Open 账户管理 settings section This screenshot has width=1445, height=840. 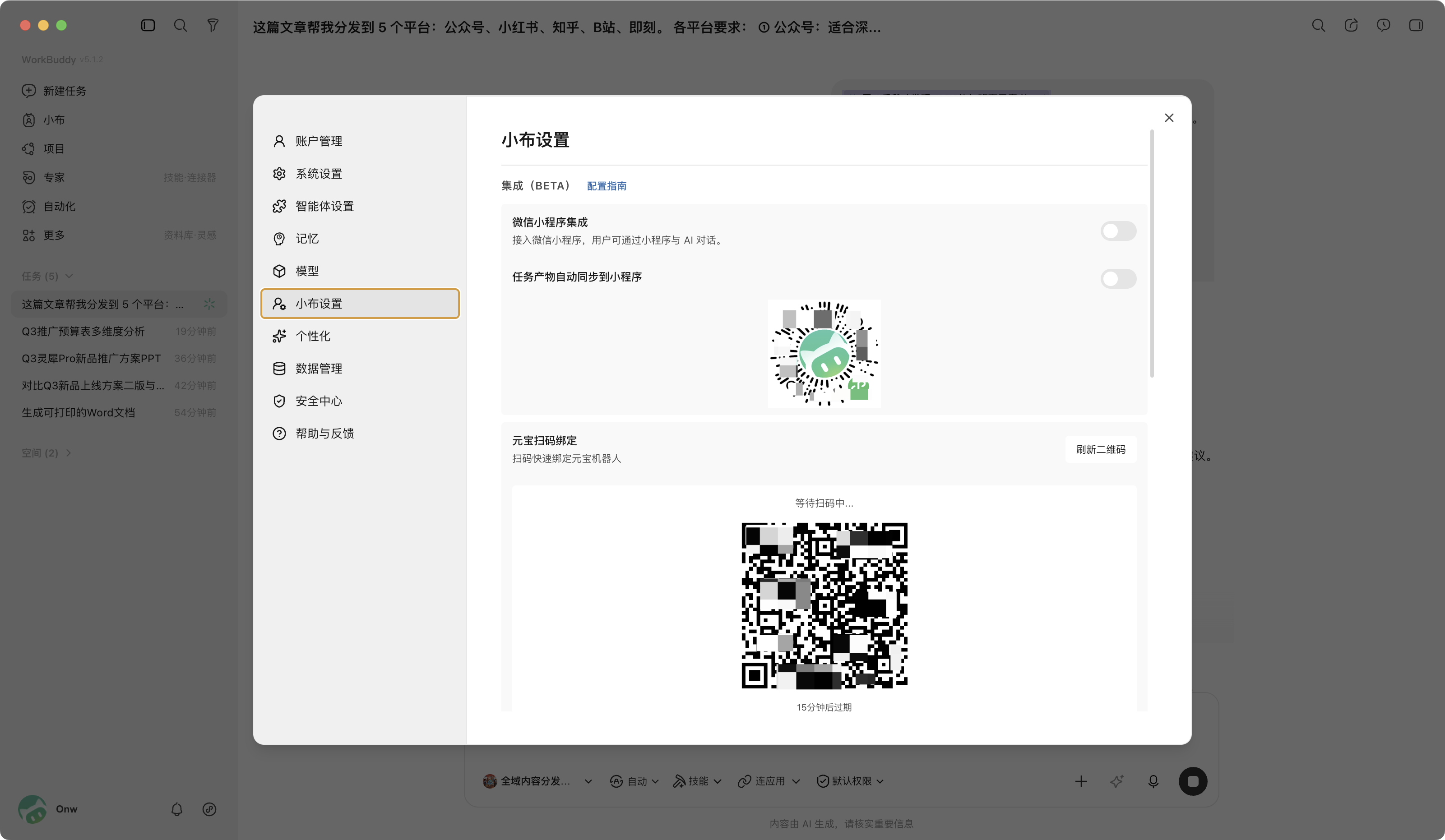pos(360,141)
